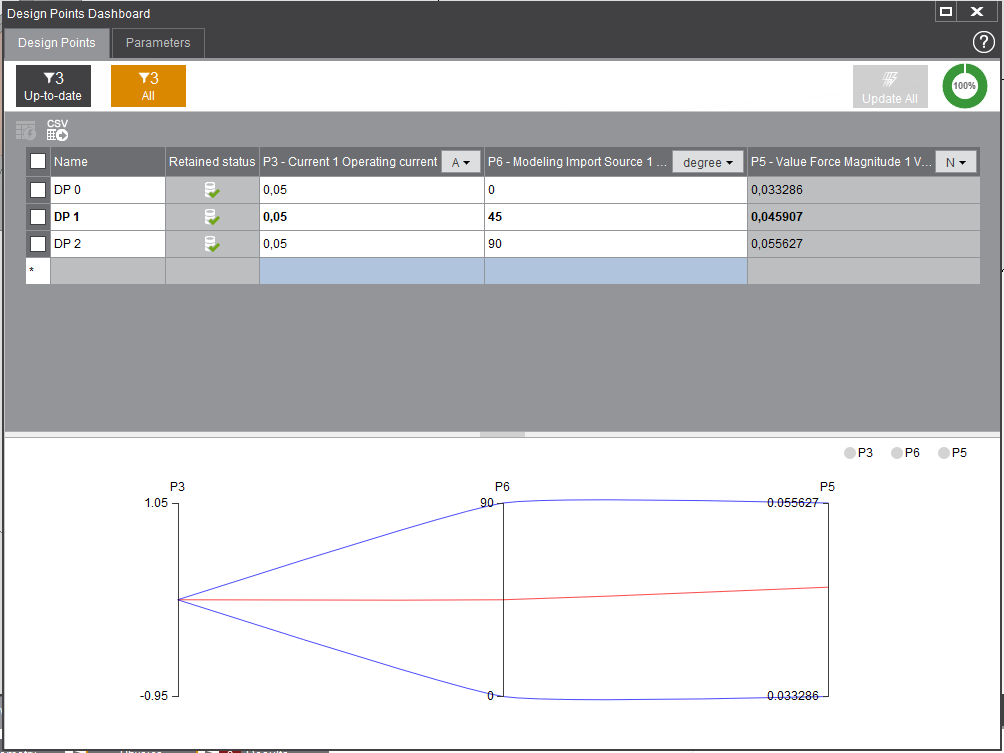Click DP 0 angle value 0

click(x=616, y=190)
